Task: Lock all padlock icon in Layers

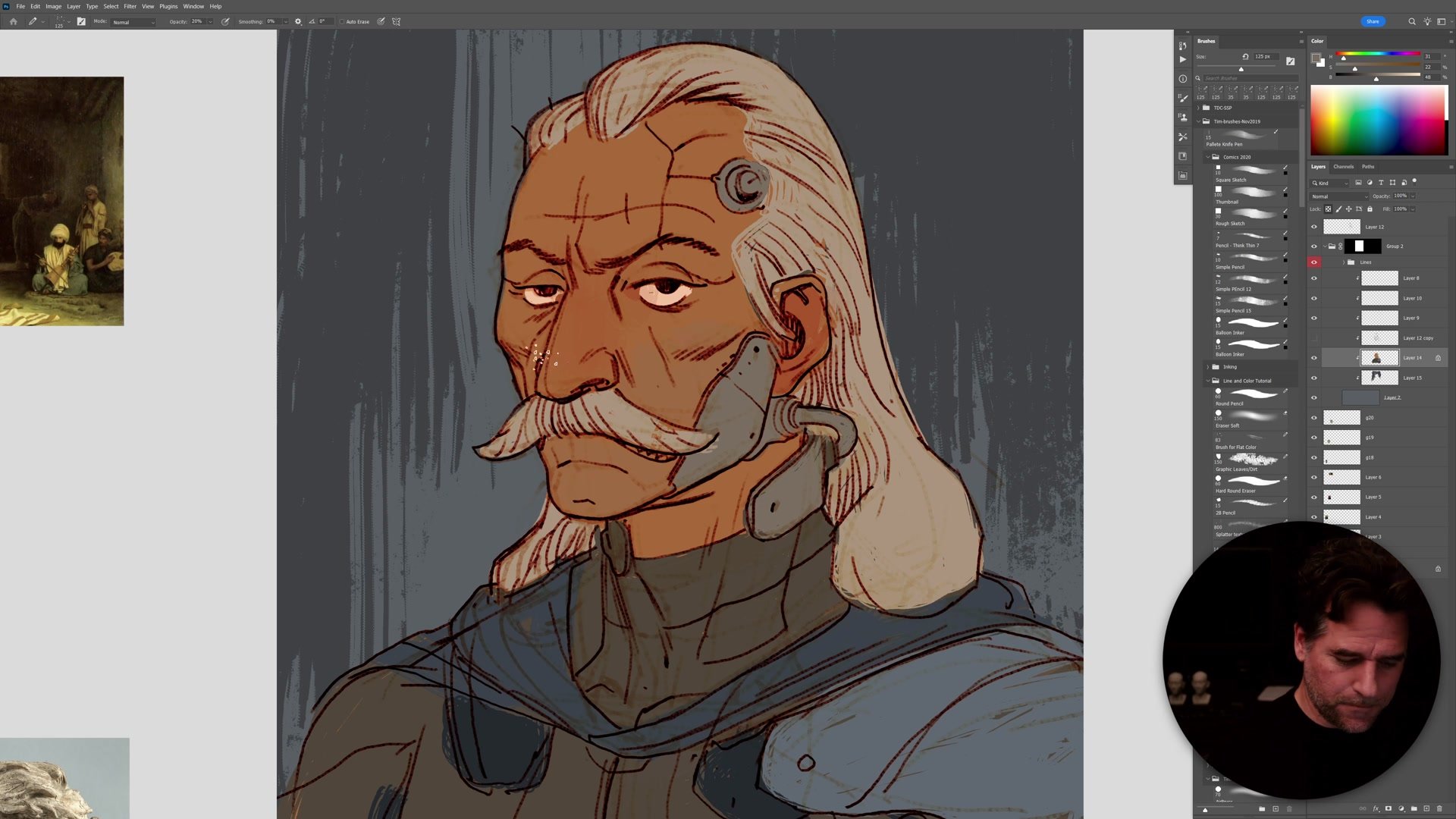Action: point(1370,209)
